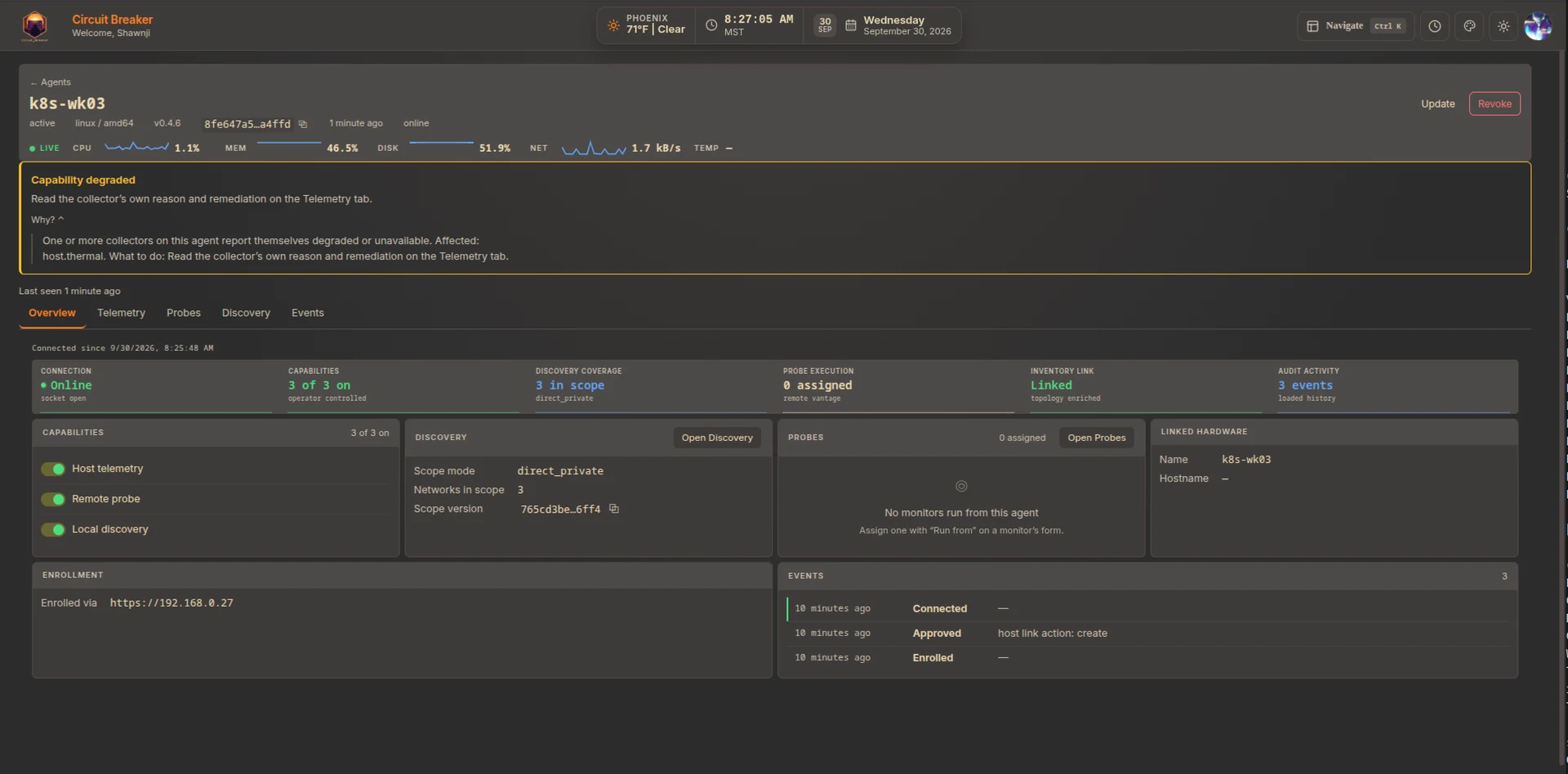Toggle the light mode sun icon
Image resolution: width=1568 pixels, height=774 pixels.
[x=1503, y=26]
